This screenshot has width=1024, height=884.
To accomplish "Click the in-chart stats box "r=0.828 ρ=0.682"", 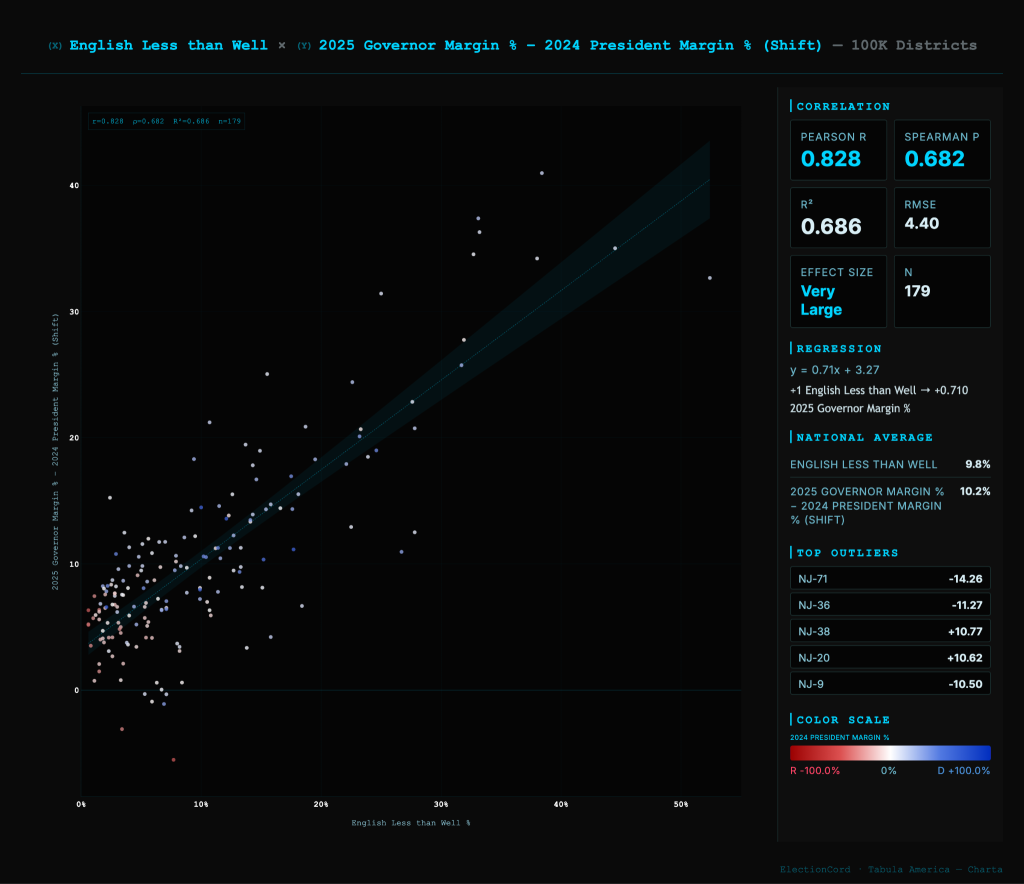I will (x=167, y=121).
